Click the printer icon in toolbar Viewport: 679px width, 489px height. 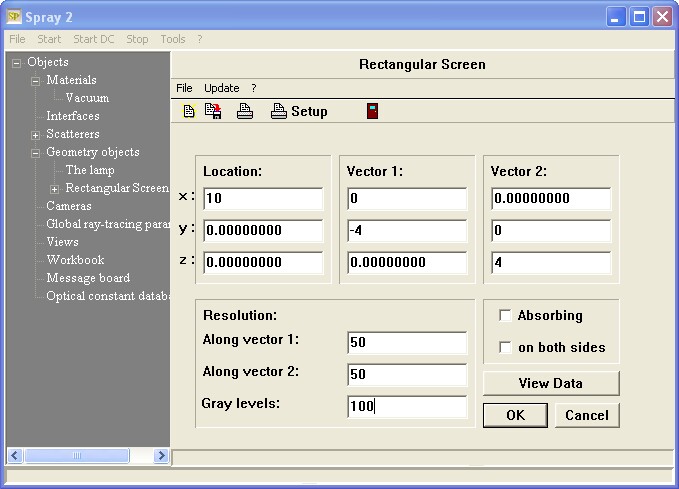245,111
